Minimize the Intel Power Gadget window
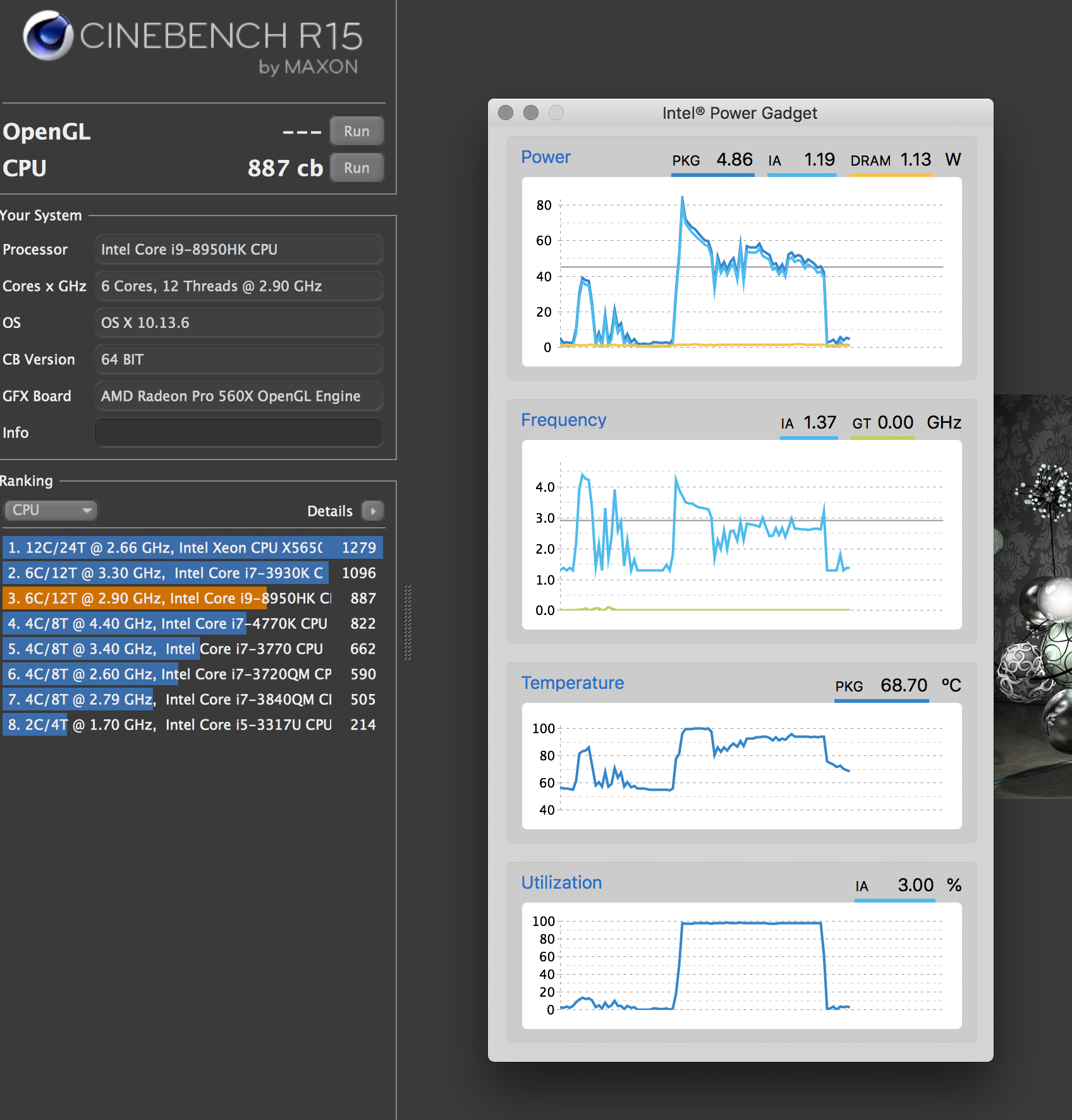Image resolution: width=1072 pixels, height=1120 pixels. [531, 113]
